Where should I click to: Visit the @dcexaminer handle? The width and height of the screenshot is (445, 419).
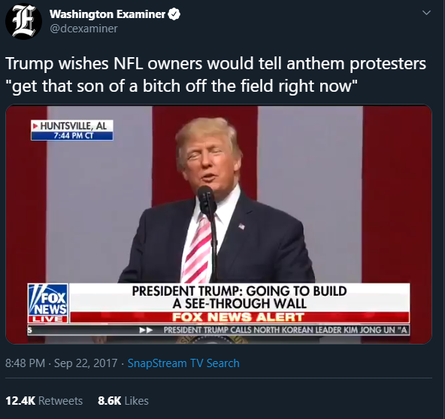point(84,29)
